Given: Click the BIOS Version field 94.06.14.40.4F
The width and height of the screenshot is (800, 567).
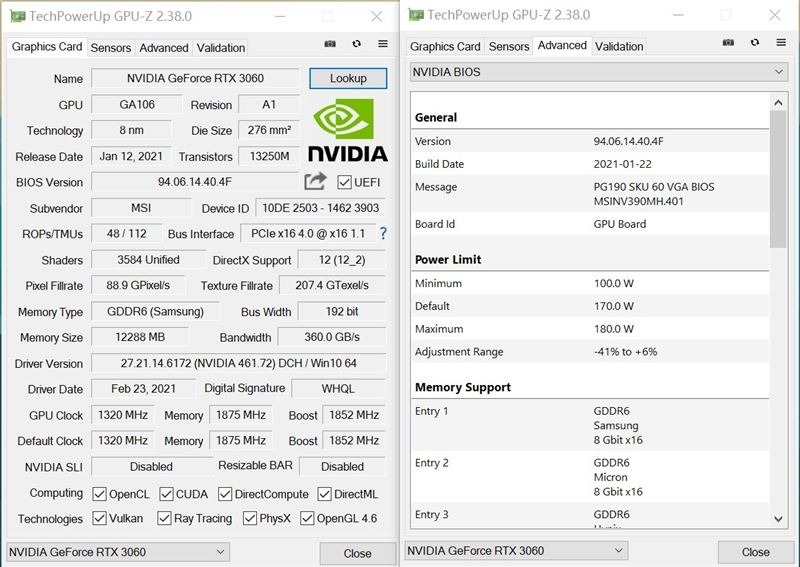Looking at the screenshot, I should 195,182.
